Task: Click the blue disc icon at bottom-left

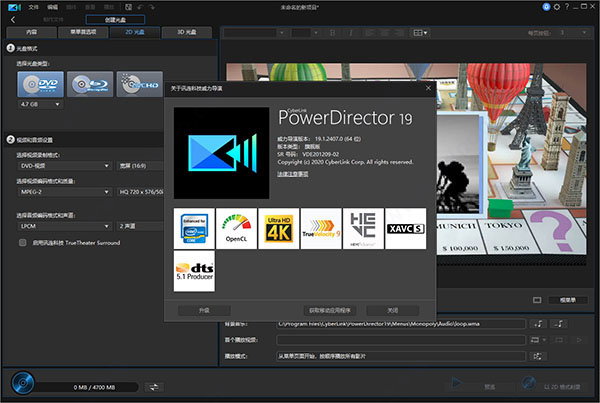Action: (x=23, y=383)
